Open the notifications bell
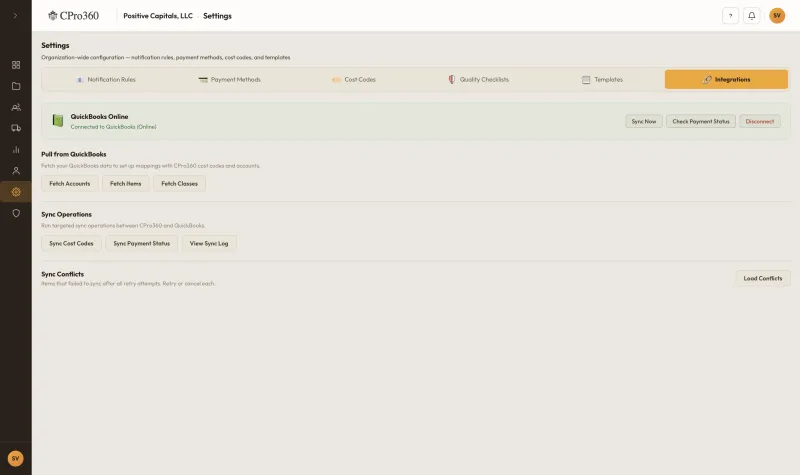 coord(752,16)
